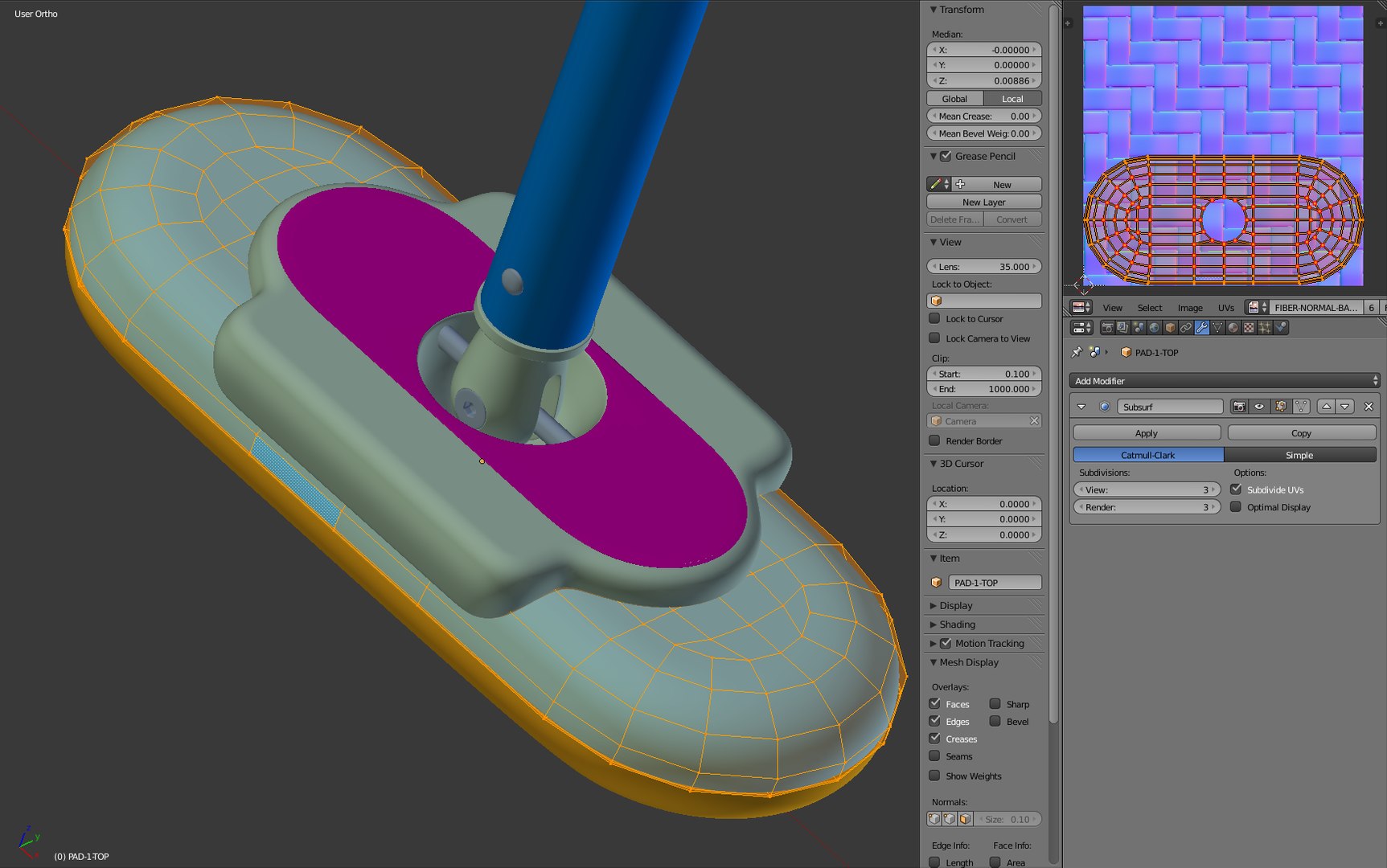
Task: Switch subdivision type to Simple
Action: [1299, 455]
